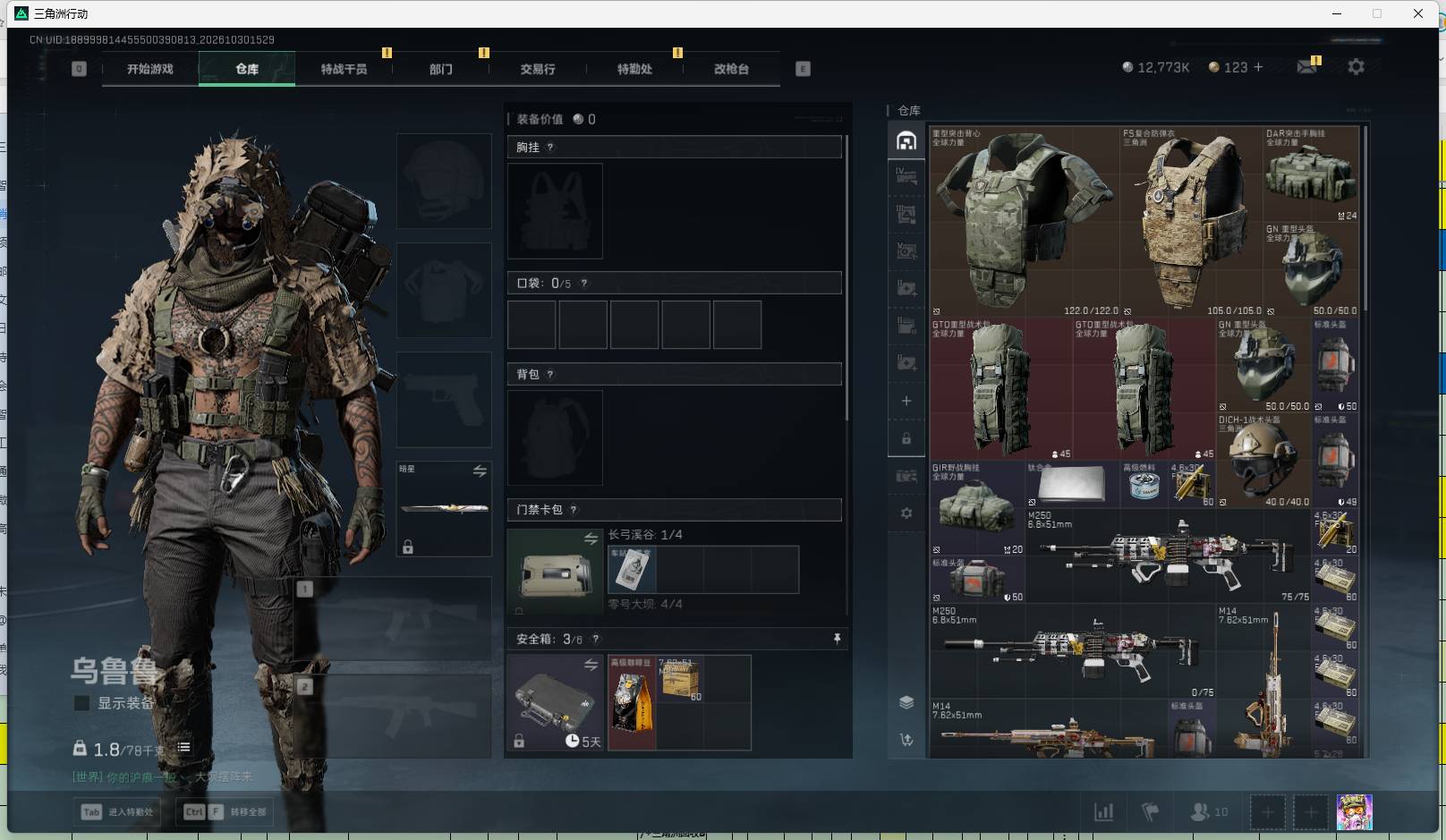Screen dimensions: 1446x840
Task: Toggle the 显示装备 checkbox
Action: 81,703
